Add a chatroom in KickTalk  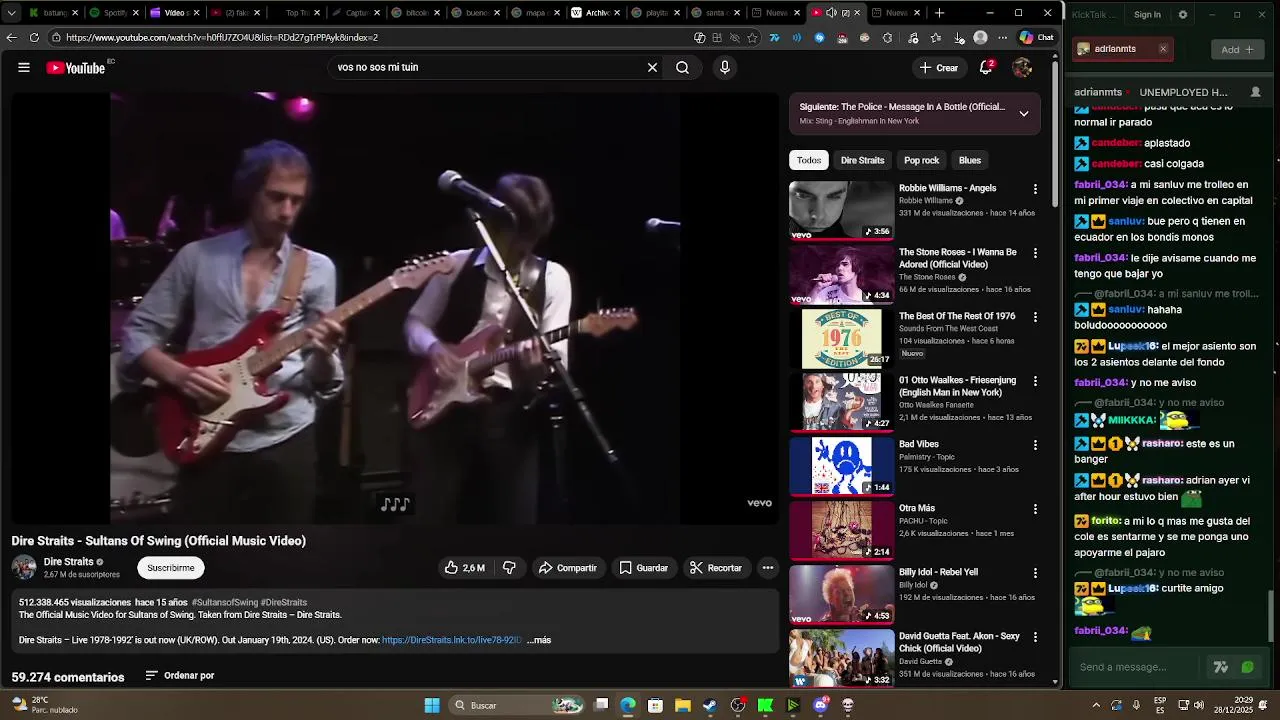pos(1237,49)
